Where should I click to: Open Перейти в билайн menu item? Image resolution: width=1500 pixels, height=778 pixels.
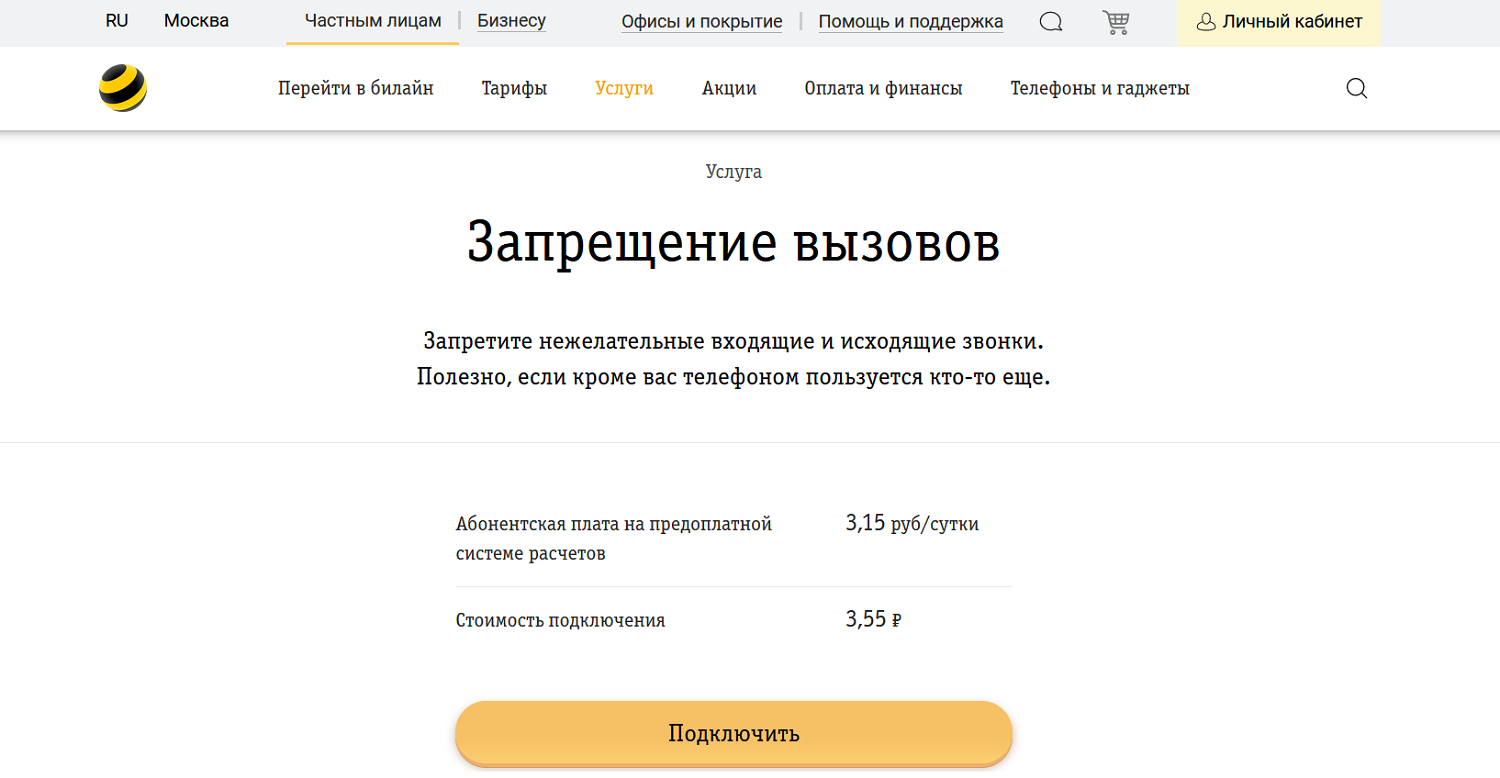355,88
